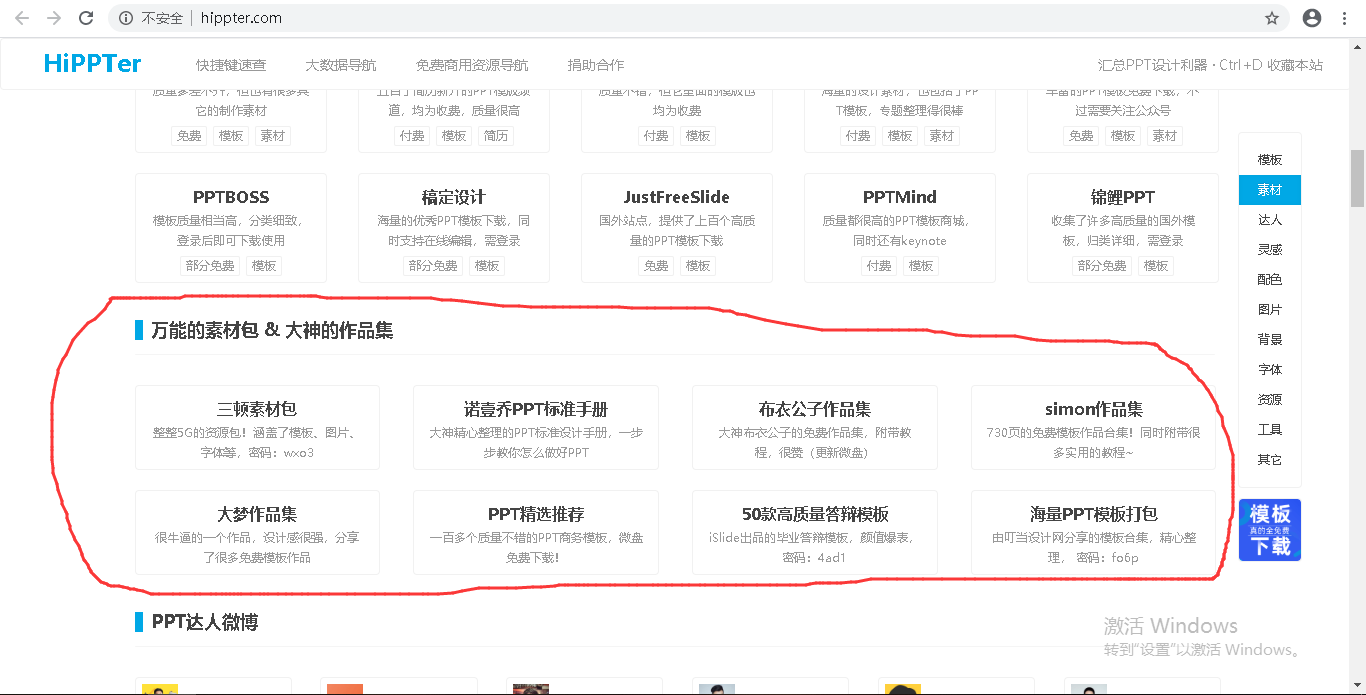Screen dimensions: 1366x695
Task: Jump to 灵感 section in sidebar
Action: 1270,250
